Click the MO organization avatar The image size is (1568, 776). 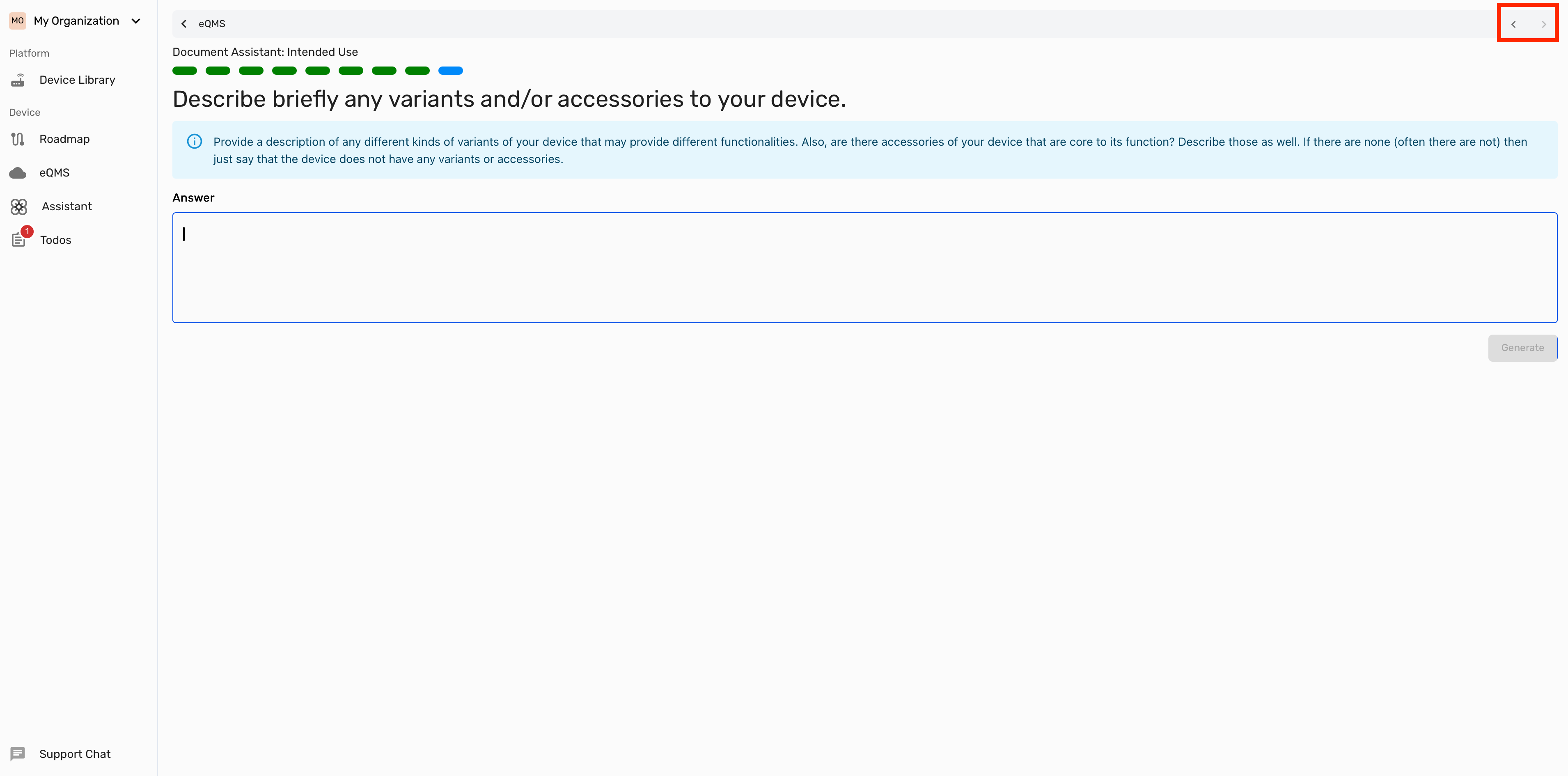[x=18, y=21]
